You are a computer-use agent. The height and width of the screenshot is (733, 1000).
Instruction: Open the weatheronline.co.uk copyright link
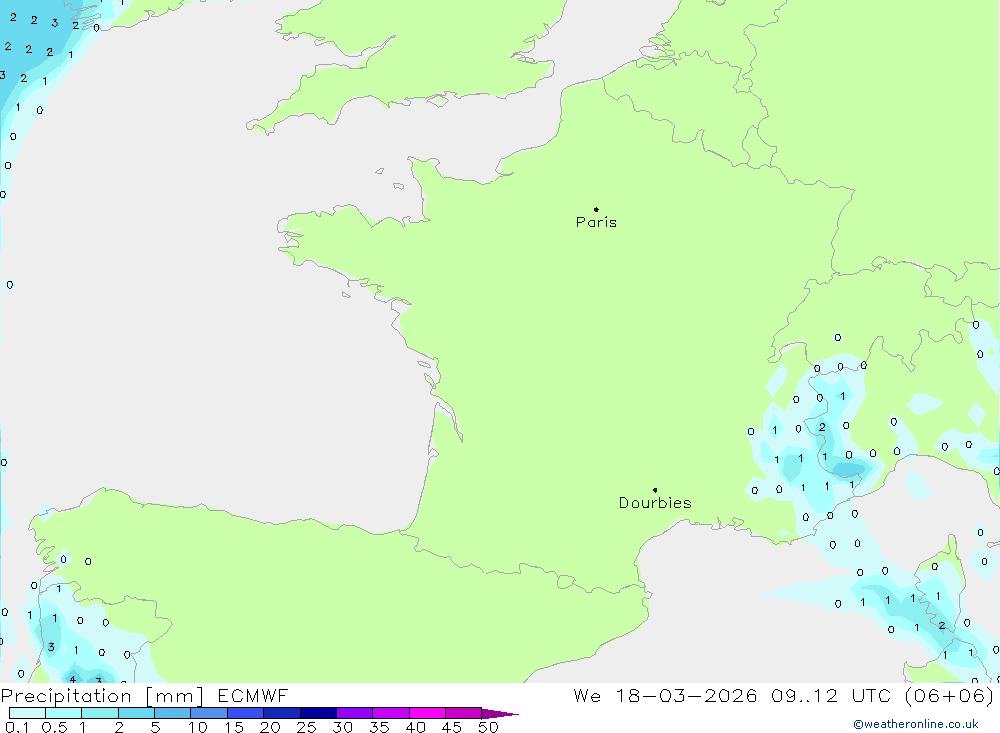916,724
